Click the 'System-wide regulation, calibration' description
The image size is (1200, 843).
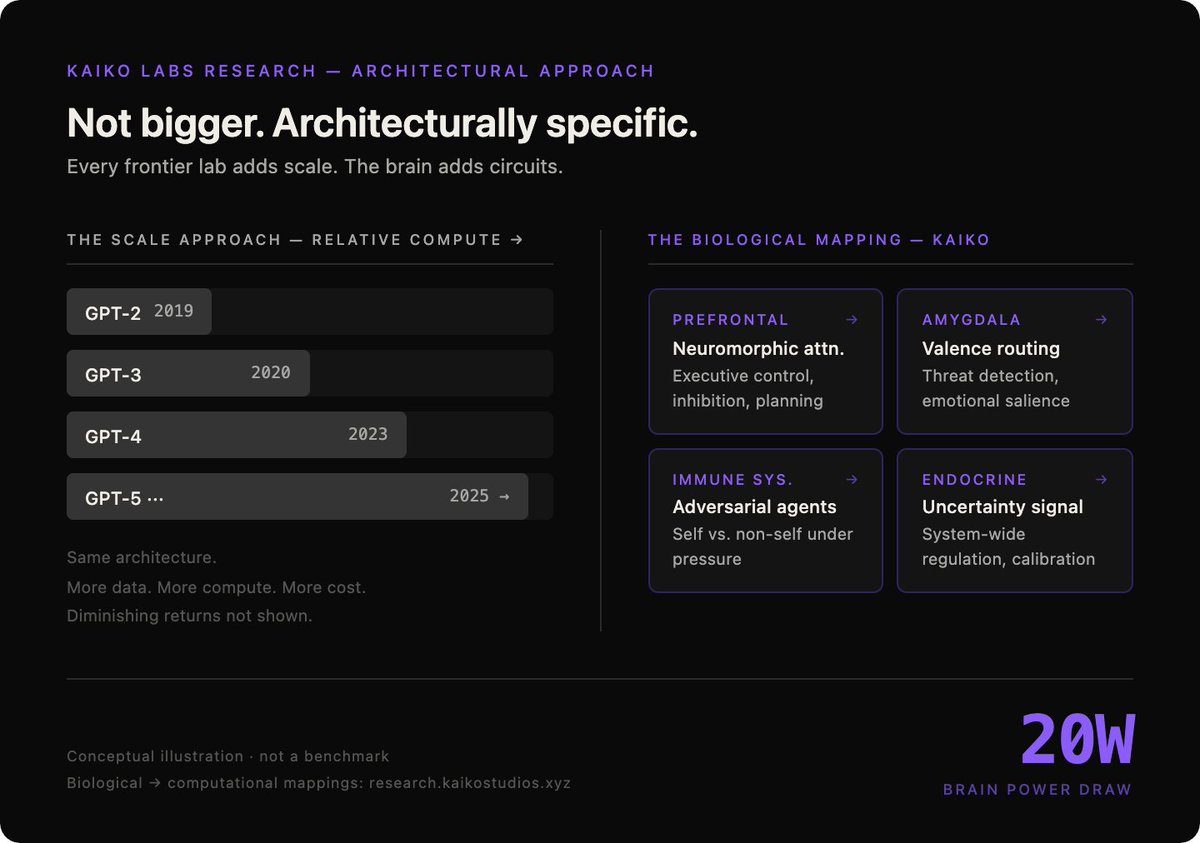pos(1008,547)
